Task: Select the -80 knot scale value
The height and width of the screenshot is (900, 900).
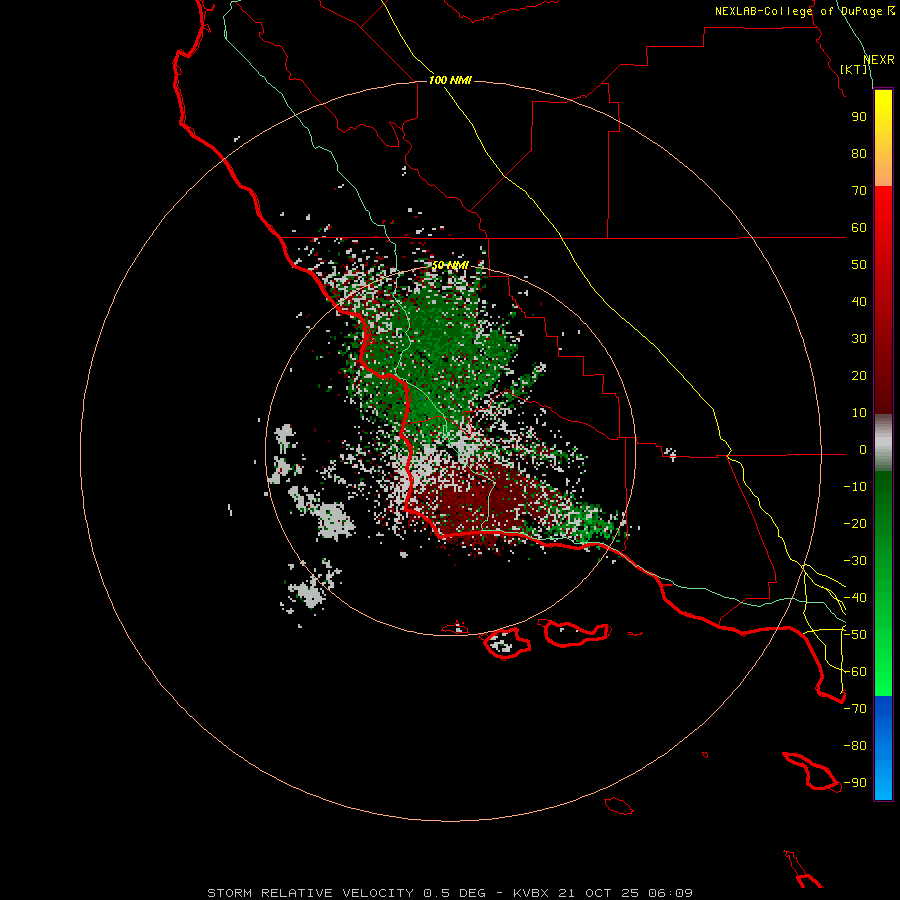Action: (855, 746)
